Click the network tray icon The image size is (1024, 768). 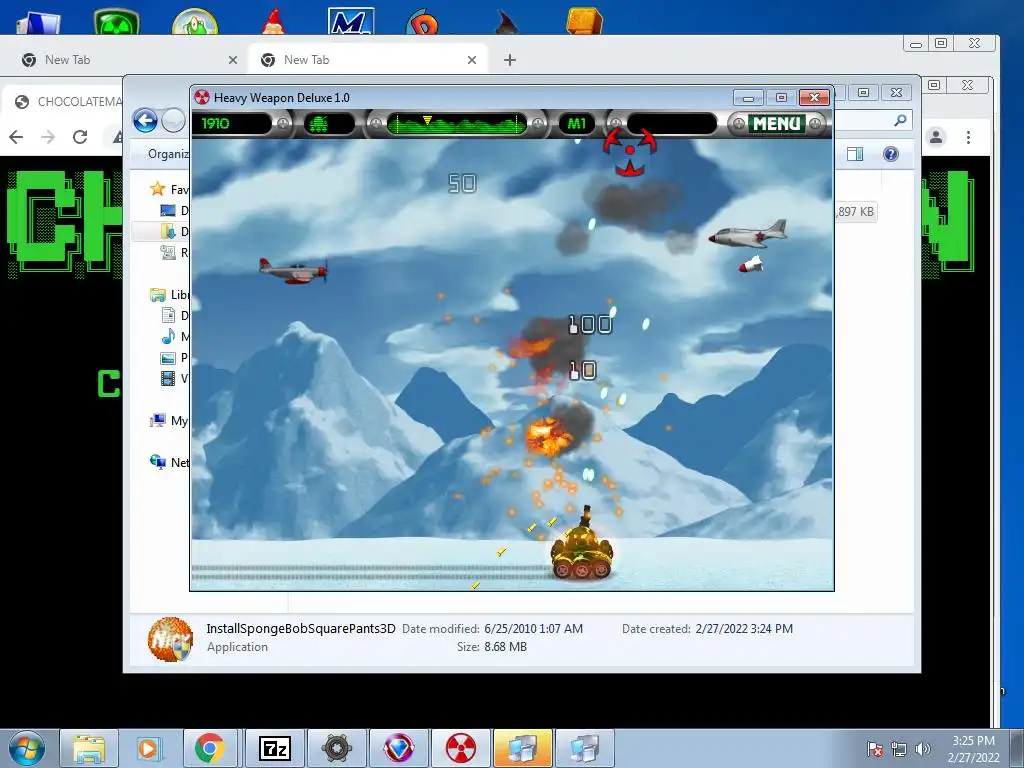[x=899, y=749]
